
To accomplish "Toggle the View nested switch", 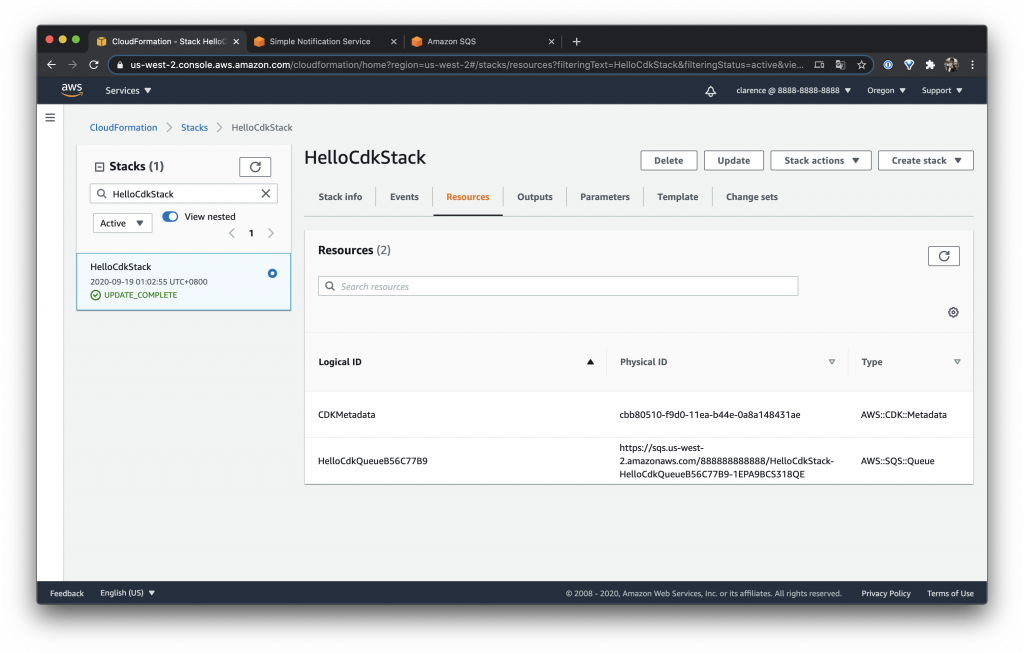I will pyautogui.click(x=170, y=216).
